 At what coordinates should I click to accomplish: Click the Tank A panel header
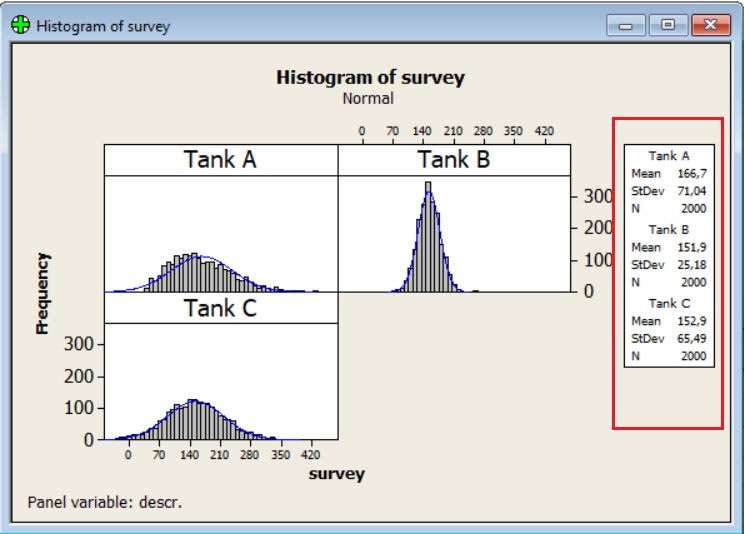220,160
